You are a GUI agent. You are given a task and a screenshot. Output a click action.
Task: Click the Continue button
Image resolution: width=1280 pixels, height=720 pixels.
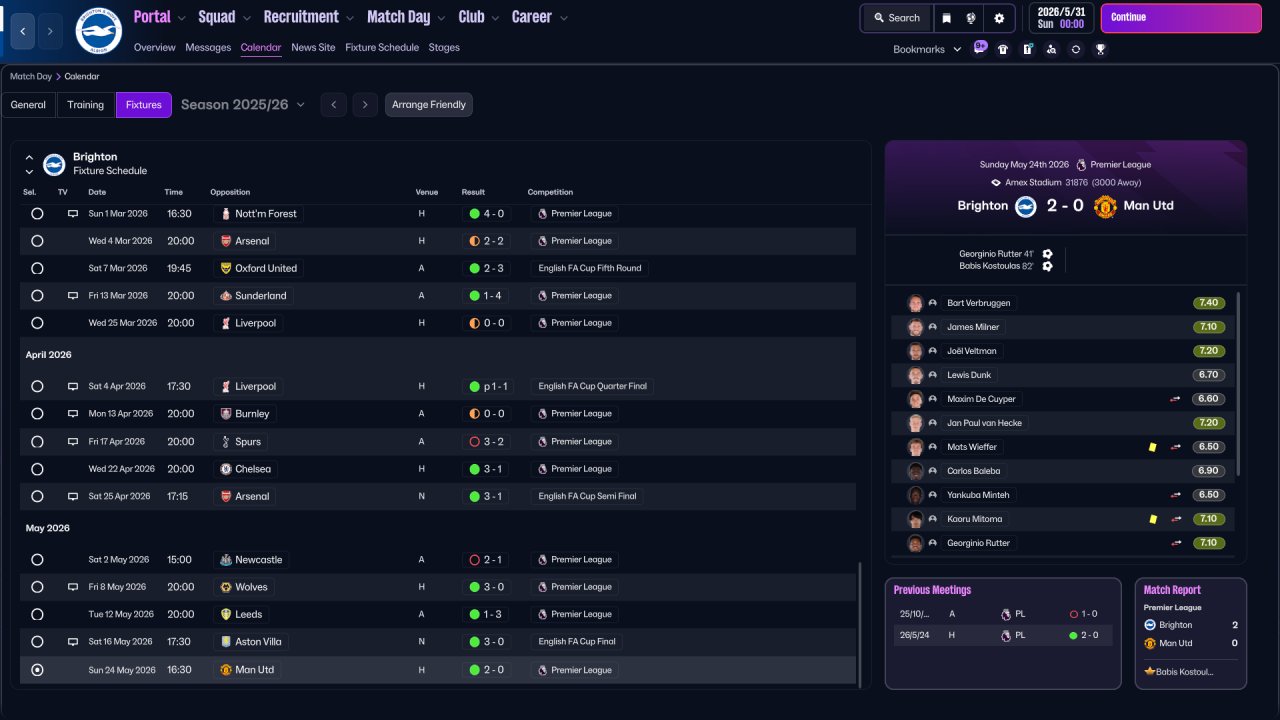[1180, 18]
